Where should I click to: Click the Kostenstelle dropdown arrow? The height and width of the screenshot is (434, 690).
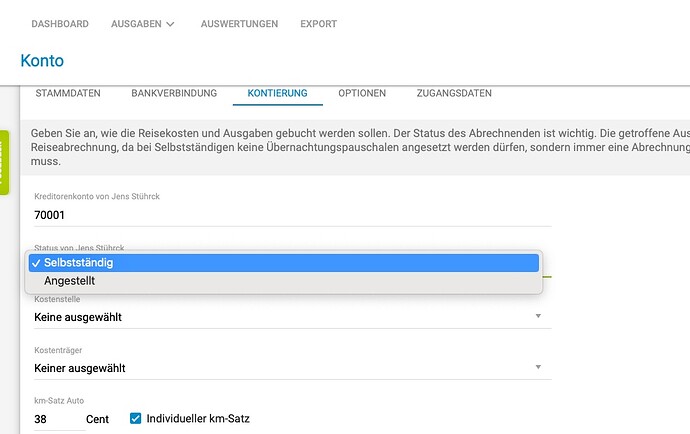coord(538,316)
